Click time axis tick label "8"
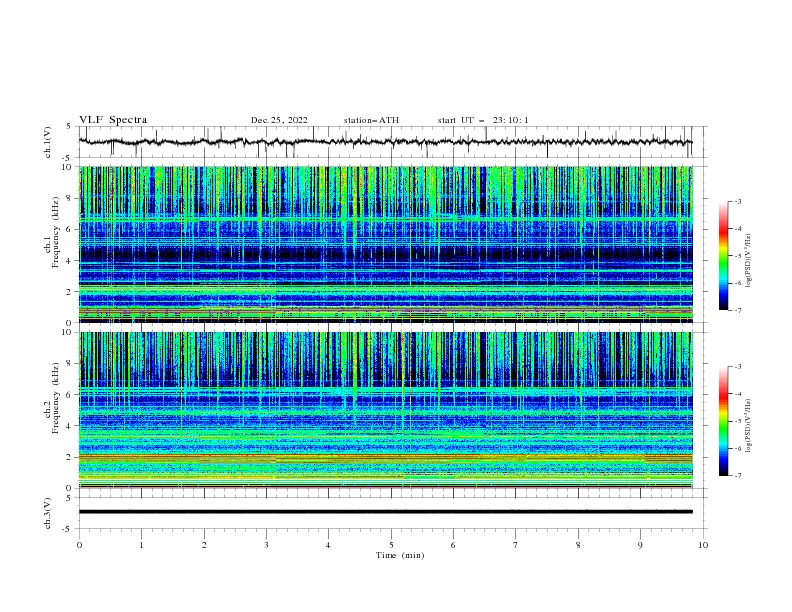792x612 pixels. 578,545
